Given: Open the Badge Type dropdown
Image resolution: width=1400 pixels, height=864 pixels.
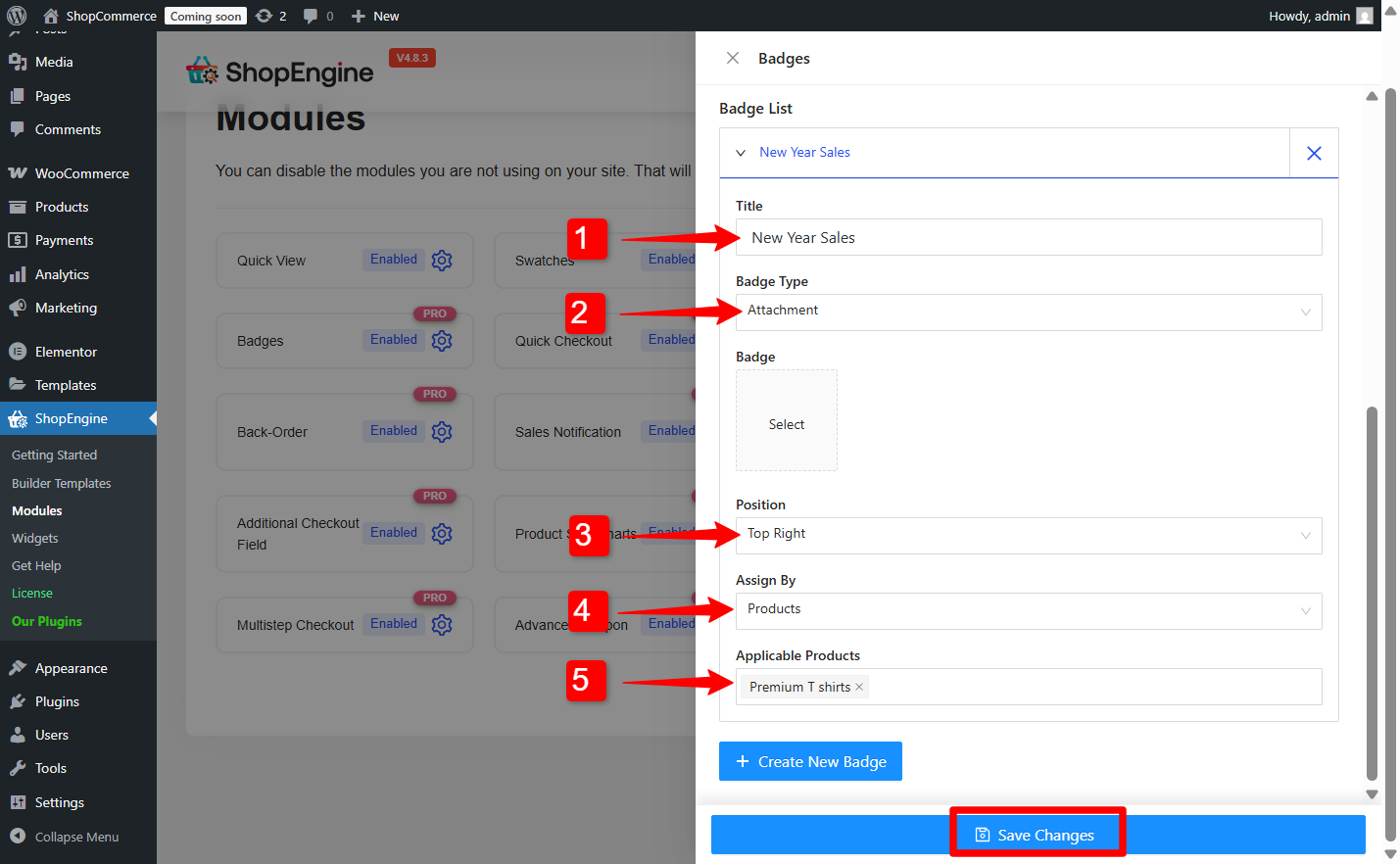Looking at the screenshot, I should click(x=1029, y=312).
